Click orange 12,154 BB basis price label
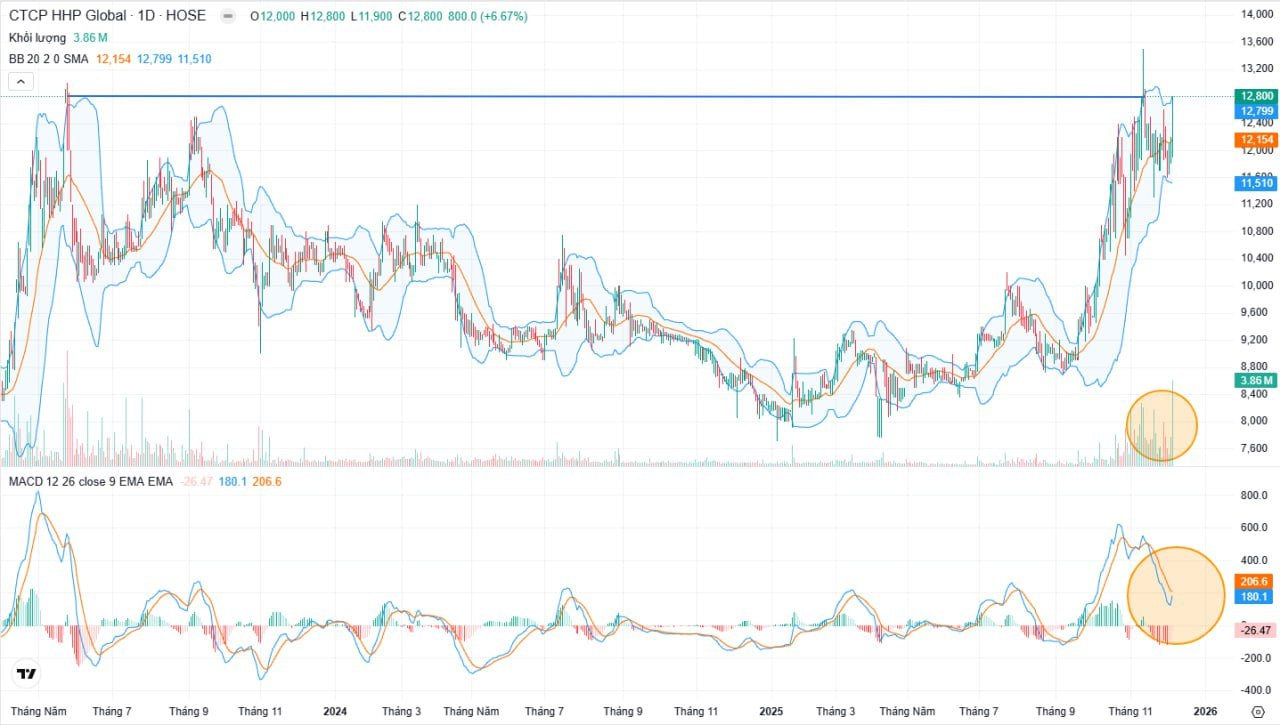 (x=1256, y=140)
